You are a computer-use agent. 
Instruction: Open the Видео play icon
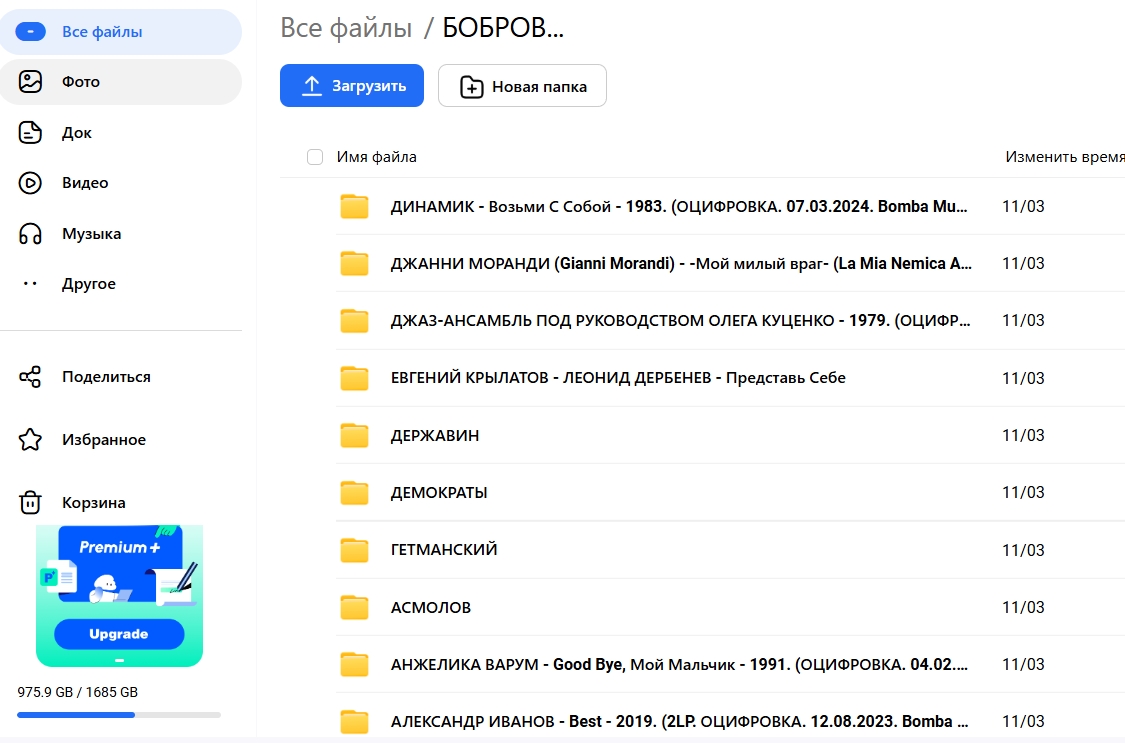click(30, 183)
